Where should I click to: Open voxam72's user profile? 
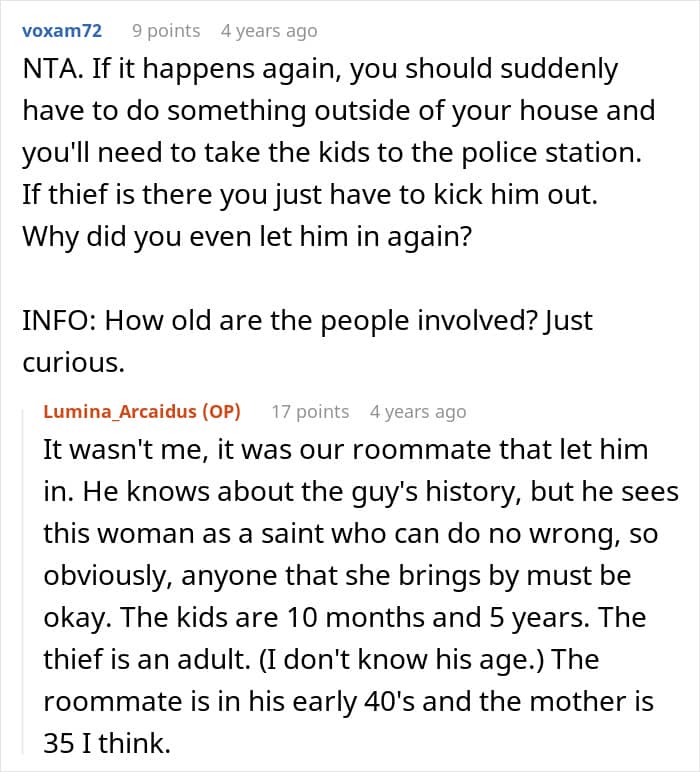tap(62, 31)
